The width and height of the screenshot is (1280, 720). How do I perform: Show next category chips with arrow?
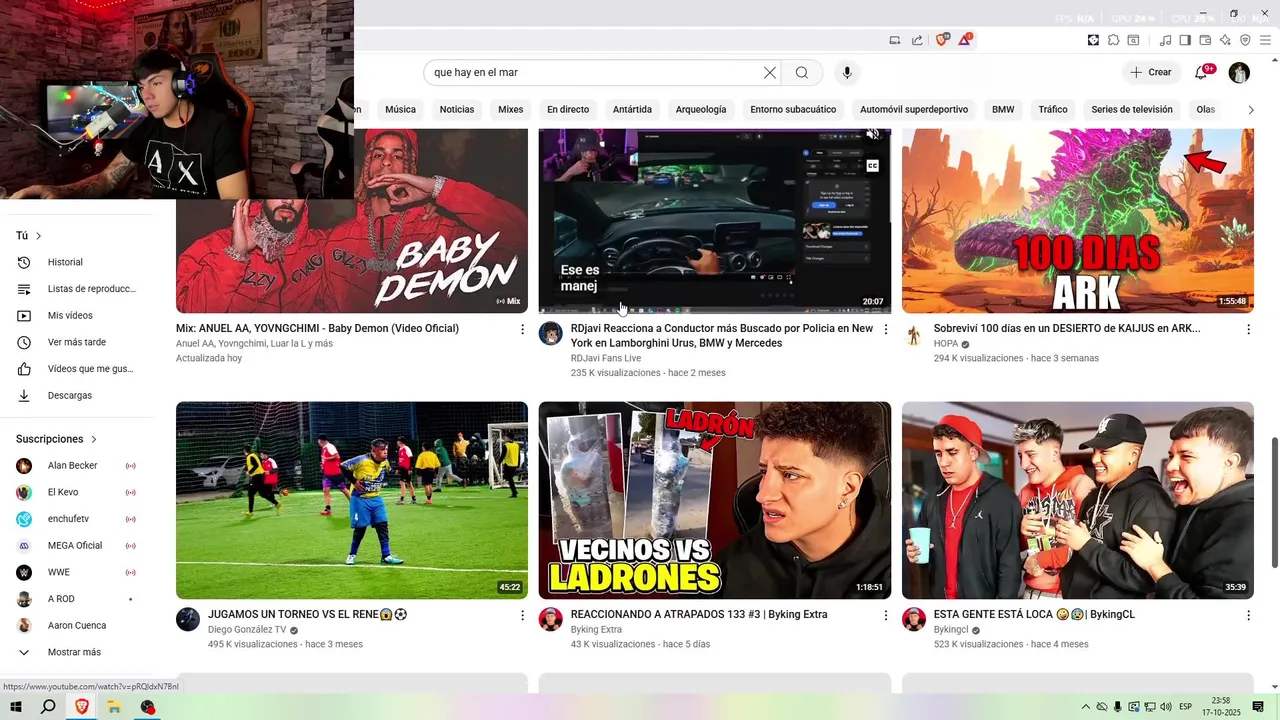[1250, 110]
